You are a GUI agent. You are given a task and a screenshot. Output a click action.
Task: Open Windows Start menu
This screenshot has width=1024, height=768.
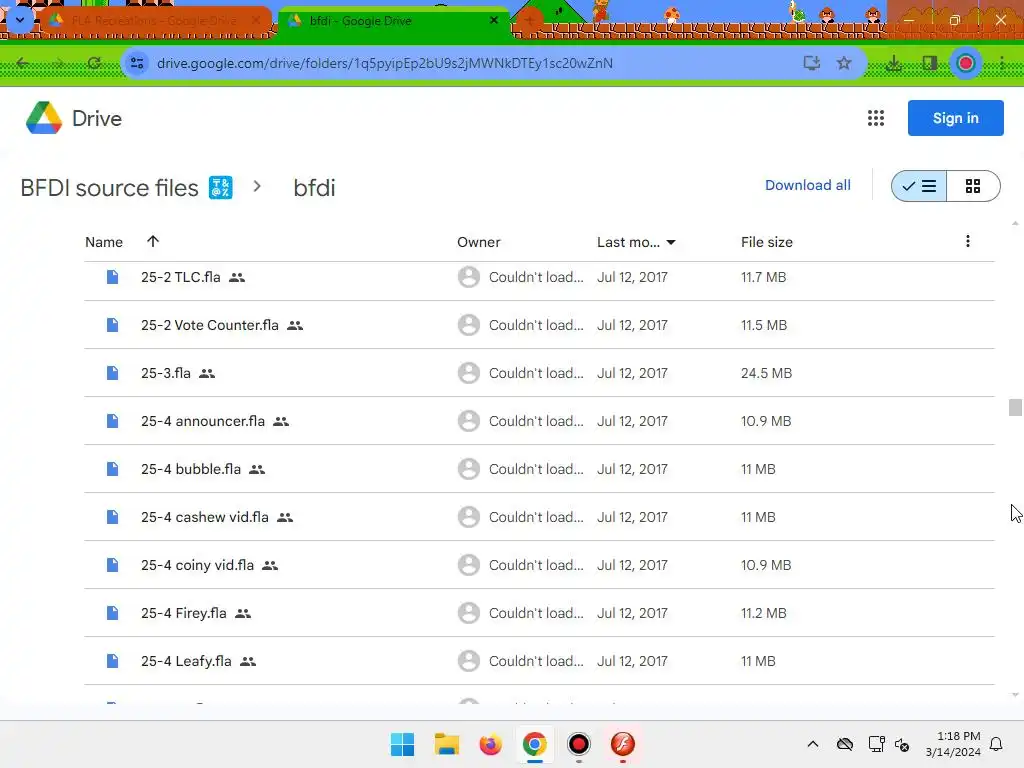coord(402,744)
